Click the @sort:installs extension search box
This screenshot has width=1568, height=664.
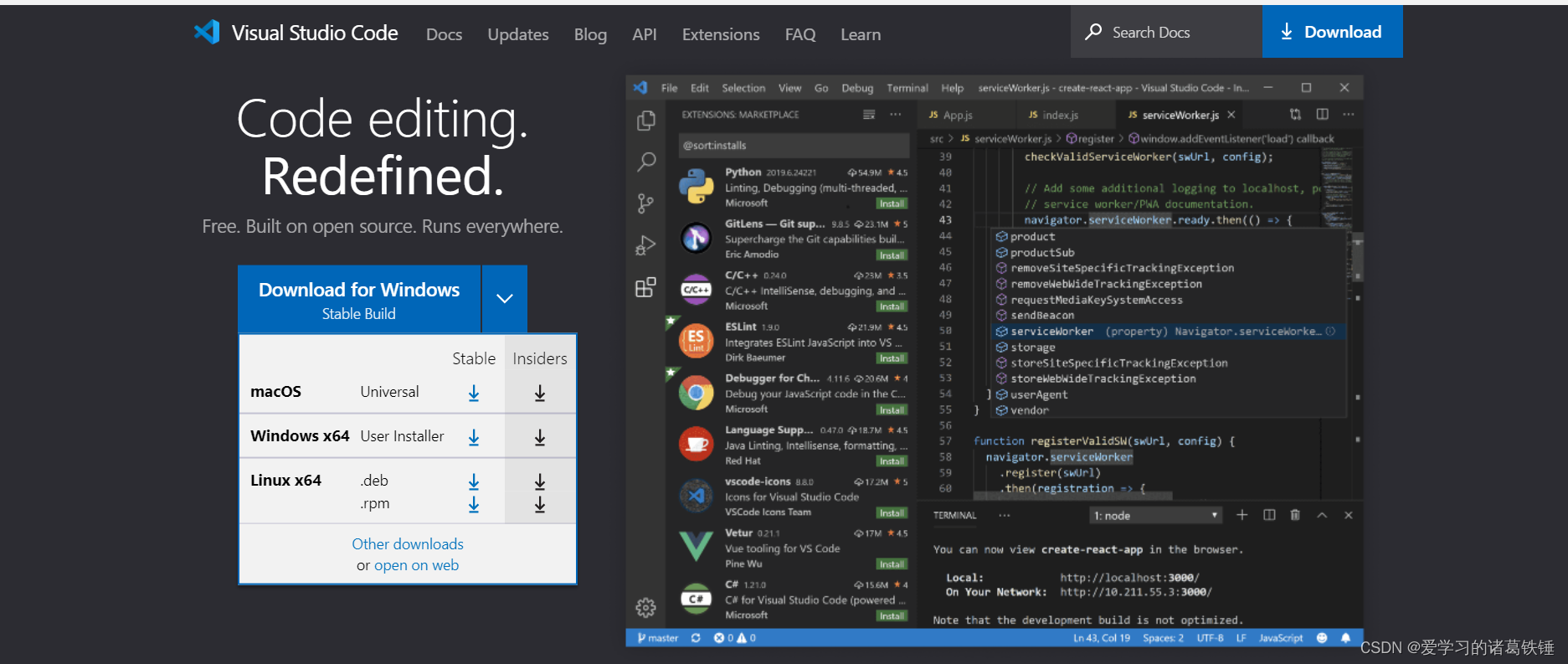click(794, 145)
